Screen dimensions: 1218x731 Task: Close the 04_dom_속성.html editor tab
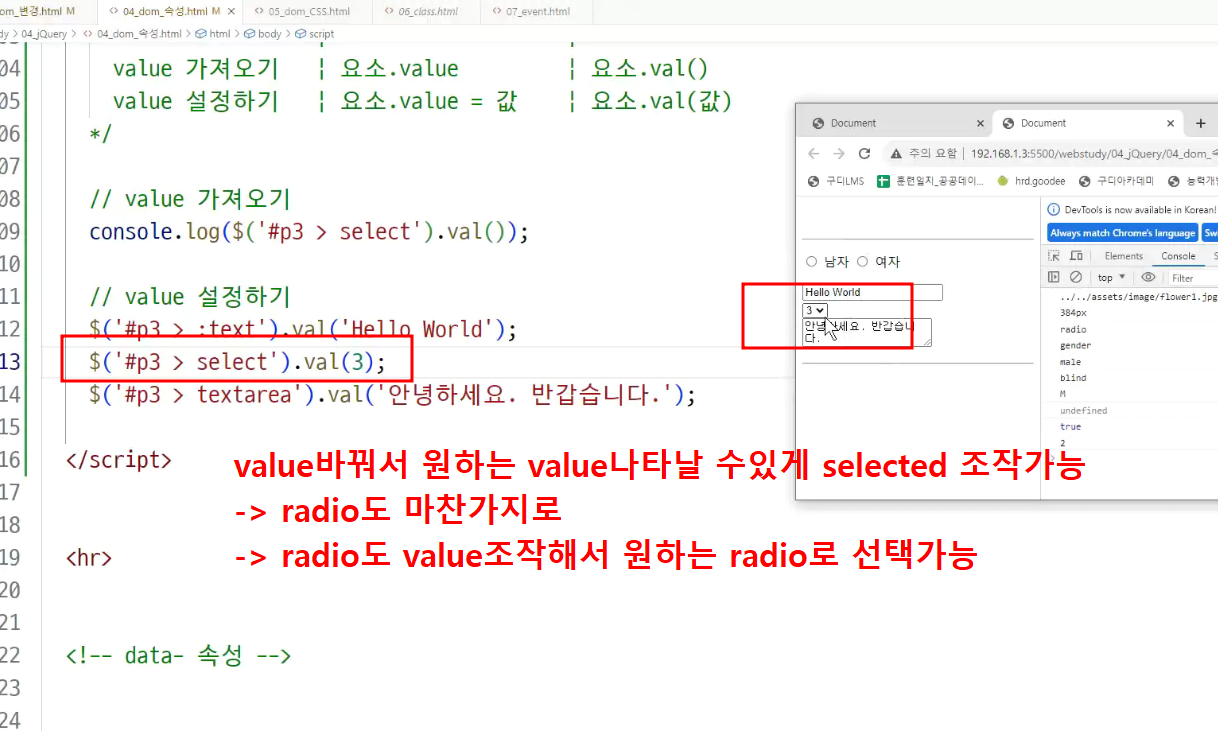click(x=230, y=12)
